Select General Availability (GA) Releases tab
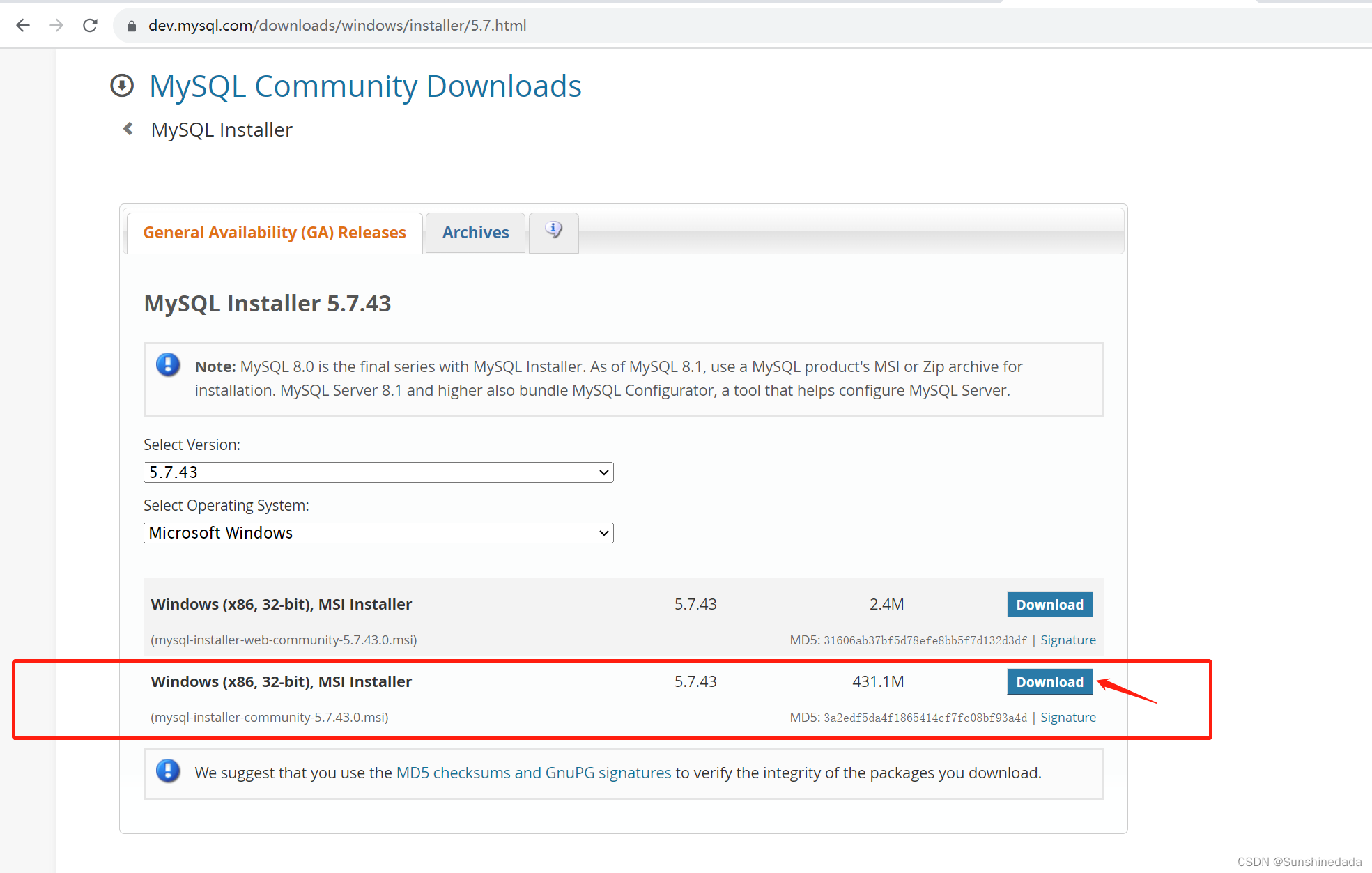Image resolution: width=1372 pixels, height=873 pixels. coord(275,233)
